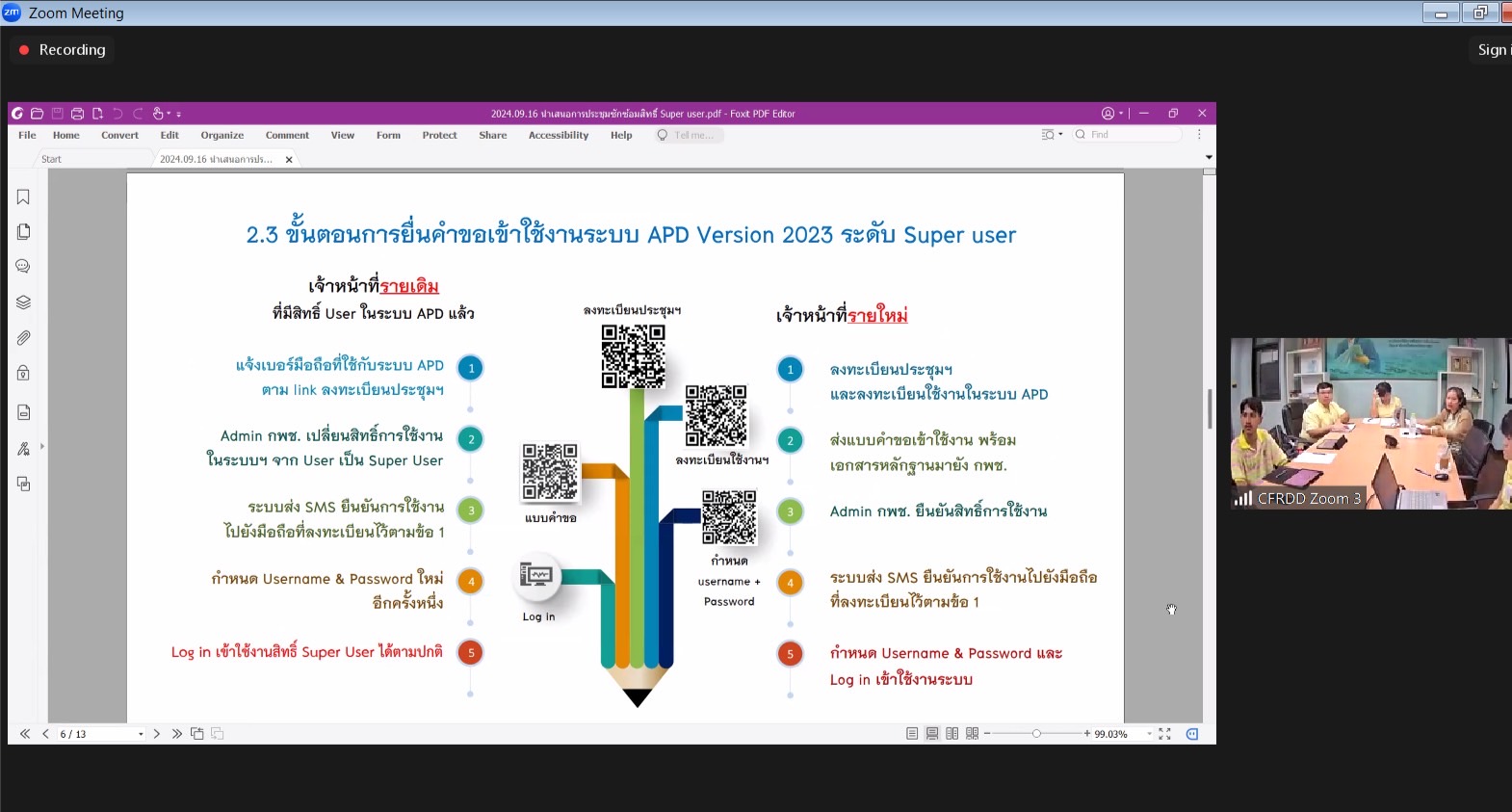Go to previous page arrow

(x=45, y=734)
